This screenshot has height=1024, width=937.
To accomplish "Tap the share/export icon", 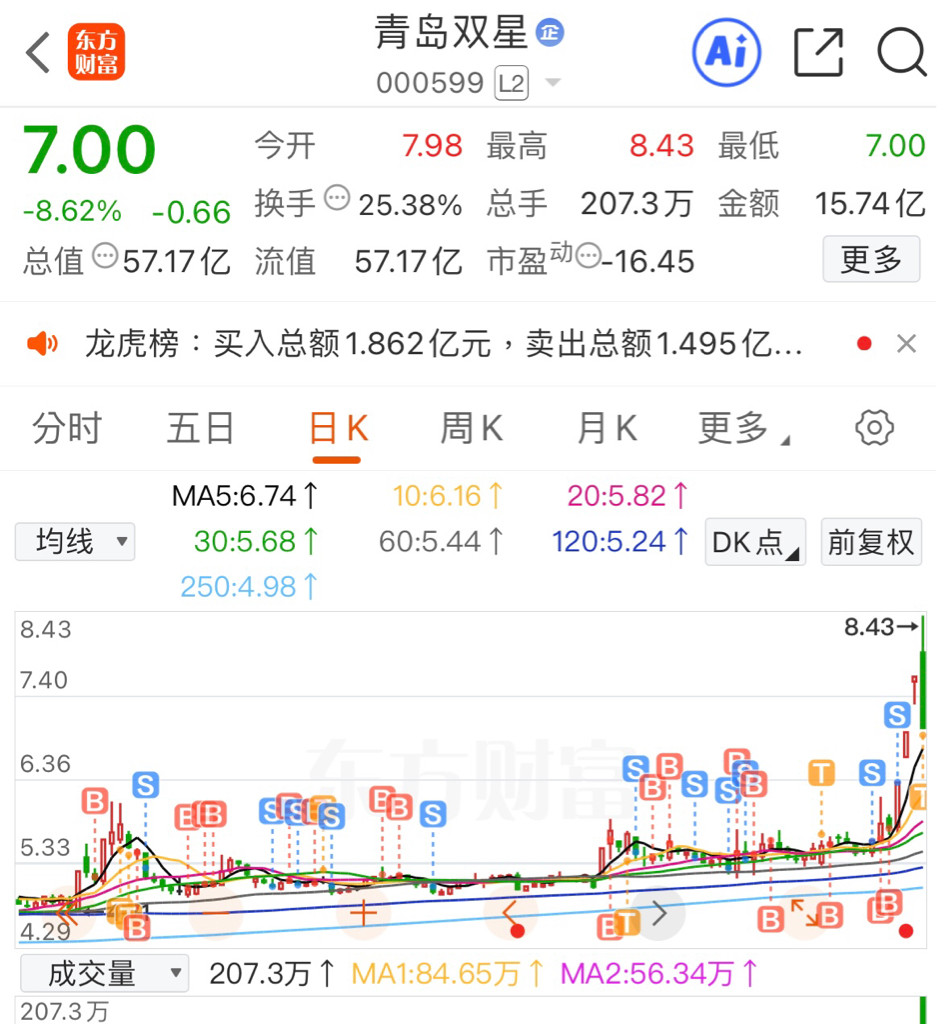I will [818, 52].
